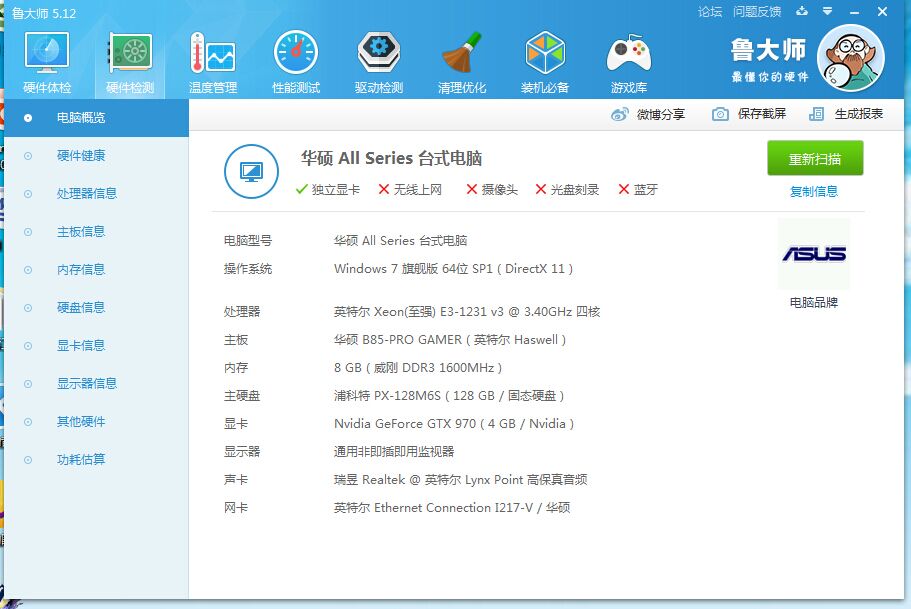The image size is (911, 609).
Task: Click the Nvidia GeForce GTX 970 value
Action: pos(454,424)
